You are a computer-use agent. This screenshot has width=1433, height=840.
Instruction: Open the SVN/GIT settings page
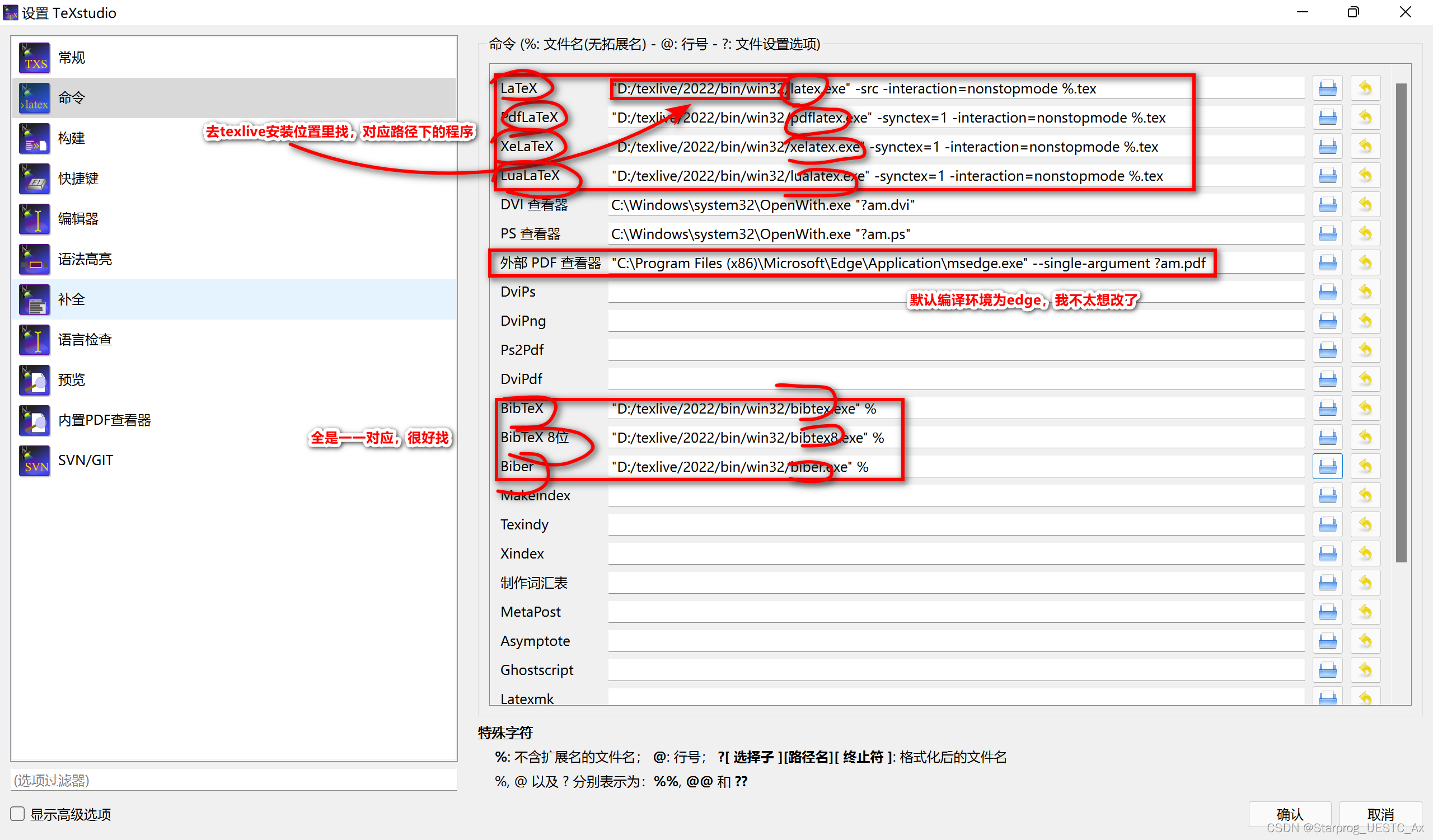pyautogui.click(x=85, y=461)
